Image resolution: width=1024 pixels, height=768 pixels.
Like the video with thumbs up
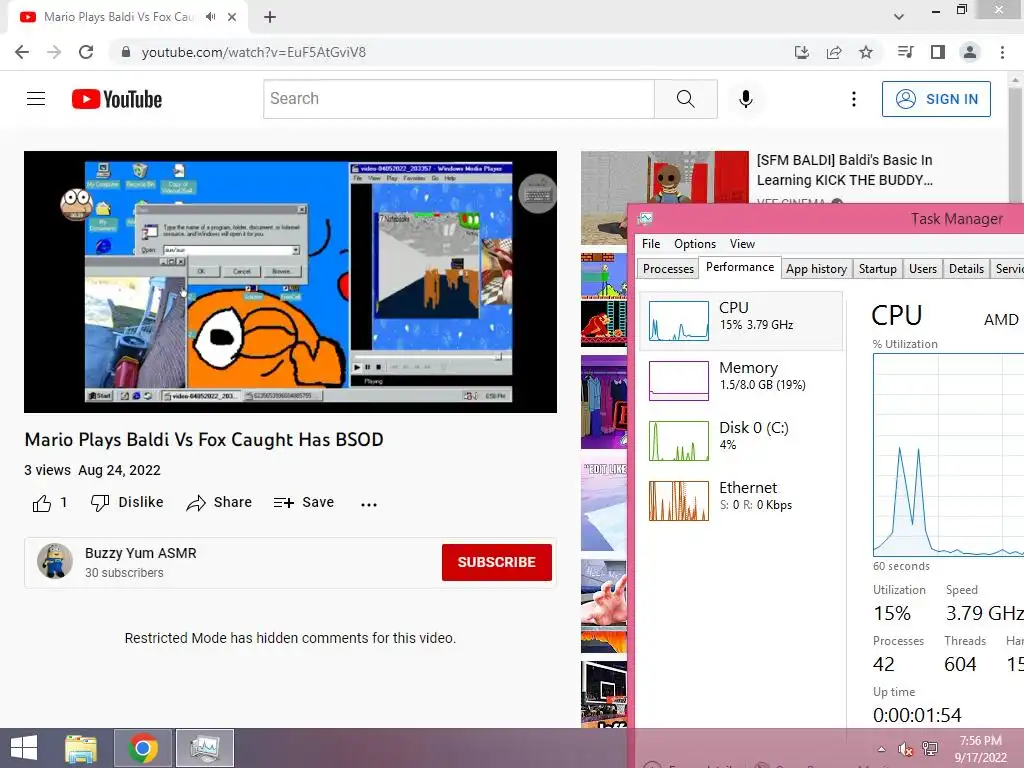(42, 503)
